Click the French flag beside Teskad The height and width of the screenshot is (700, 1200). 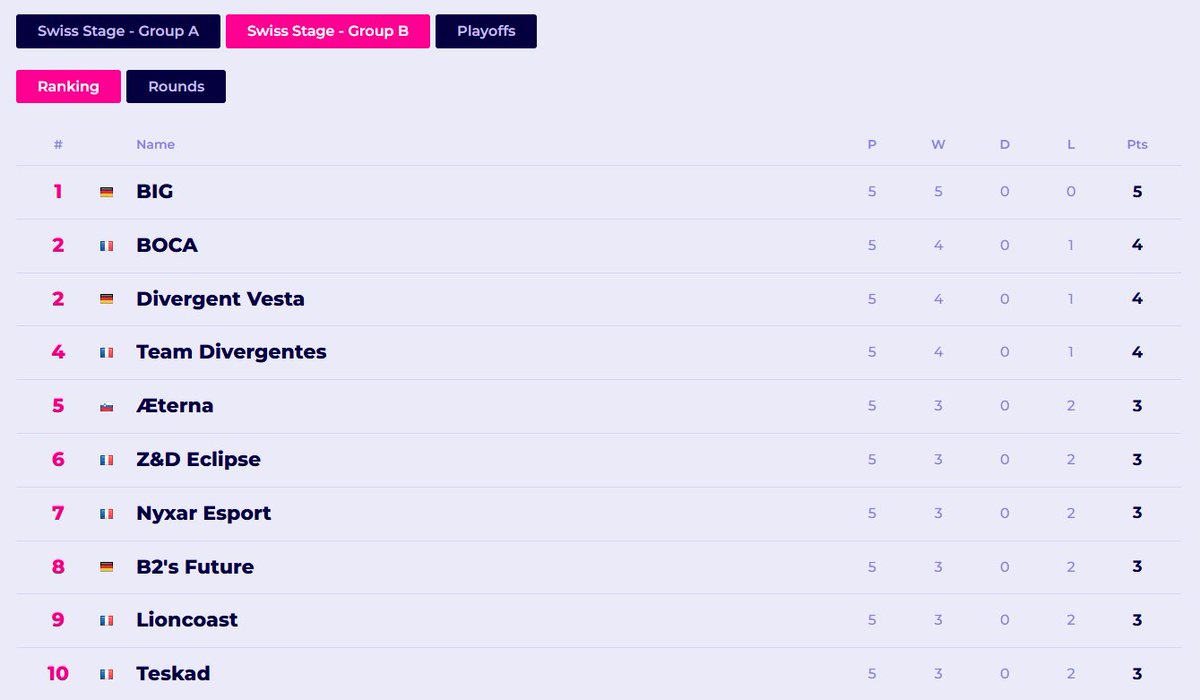(106, 674)
